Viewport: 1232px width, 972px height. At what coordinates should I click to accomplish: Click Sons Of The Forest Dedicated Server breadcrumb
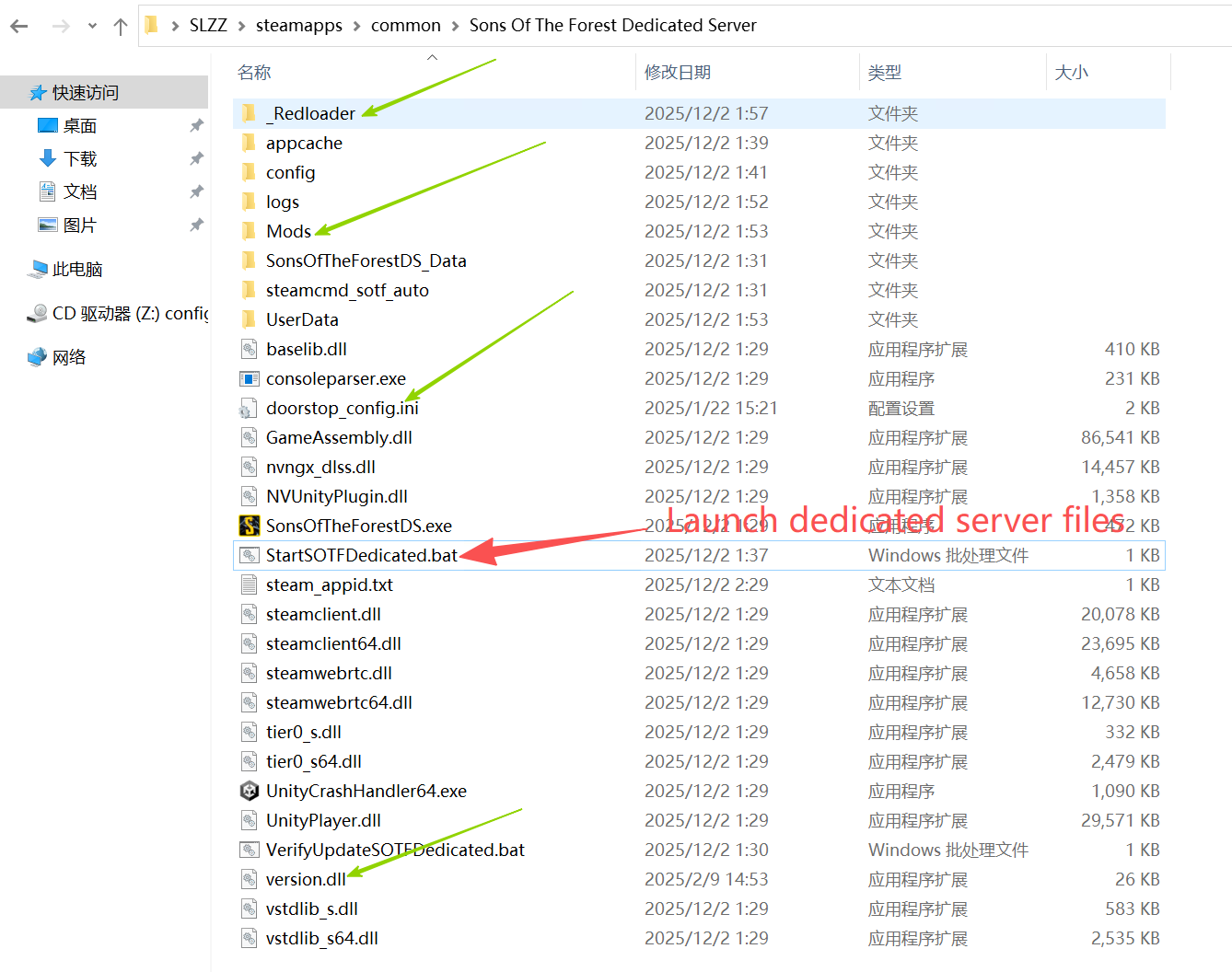[x=613, y=26]
